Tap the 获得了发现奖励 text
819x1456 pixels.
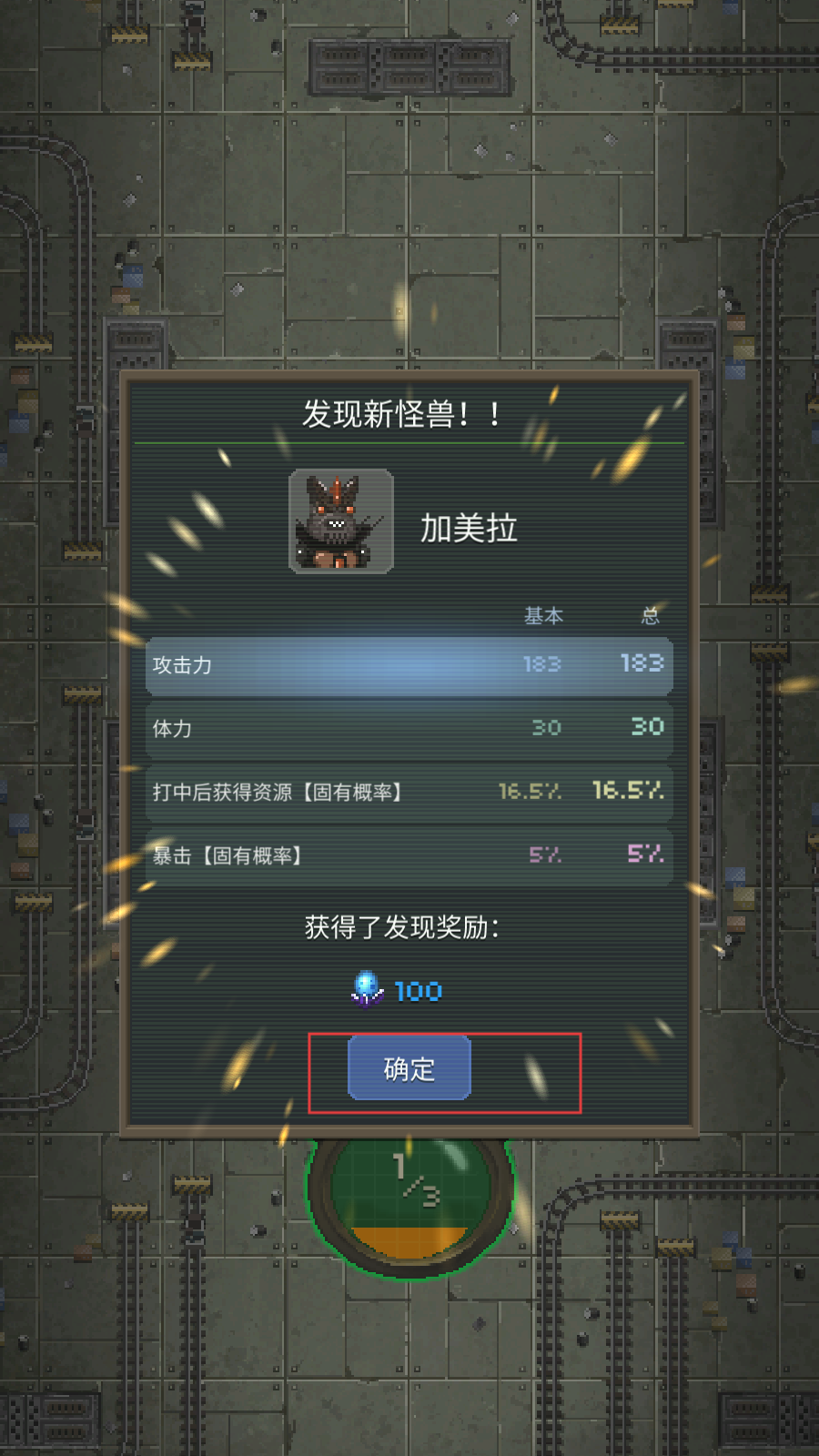point(401,927)
